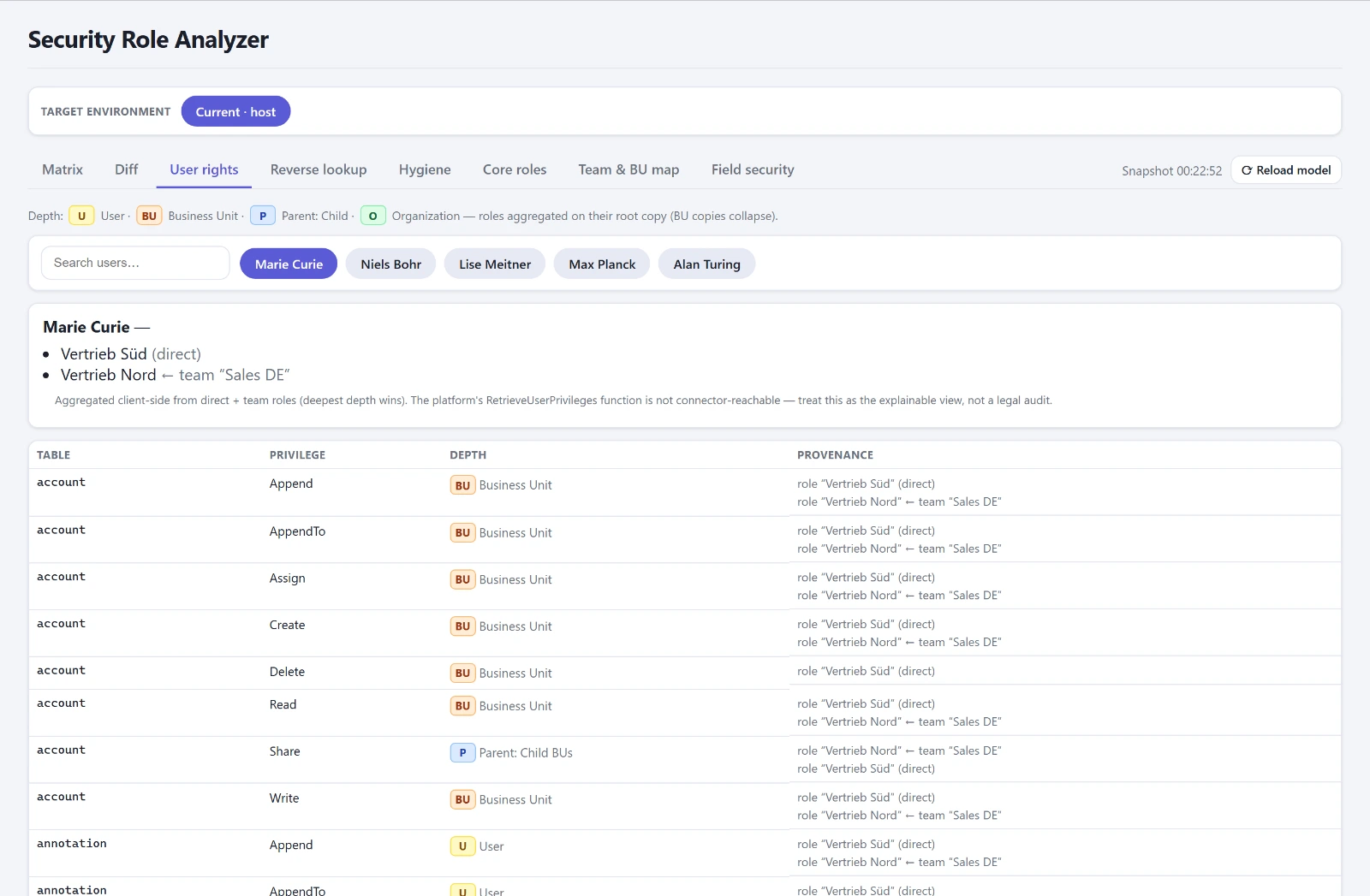
Task: Click the TABLE column header
Action: point(53,455)
